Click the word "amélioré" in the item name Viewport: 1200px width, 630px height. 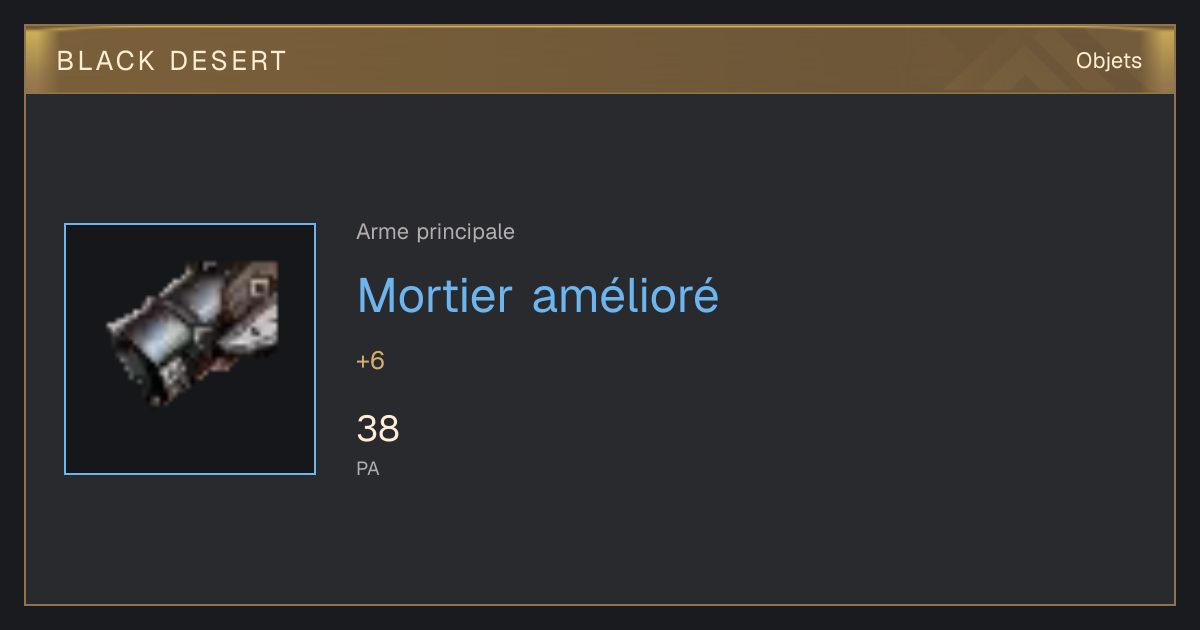click(x=625, y=295)
